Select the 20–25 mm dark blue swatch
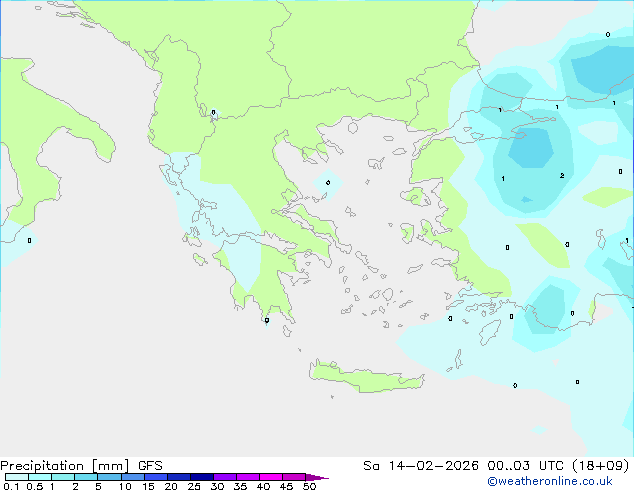The width and height of the screenshot is (634, 490). (179, 477)
